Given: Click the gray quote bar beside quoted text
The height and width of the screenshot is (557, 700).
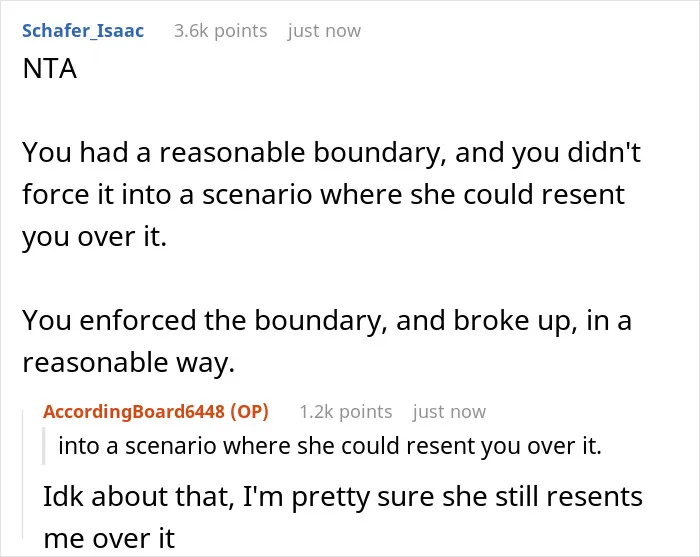Looking at the screenshot, I should pos(44,446).
